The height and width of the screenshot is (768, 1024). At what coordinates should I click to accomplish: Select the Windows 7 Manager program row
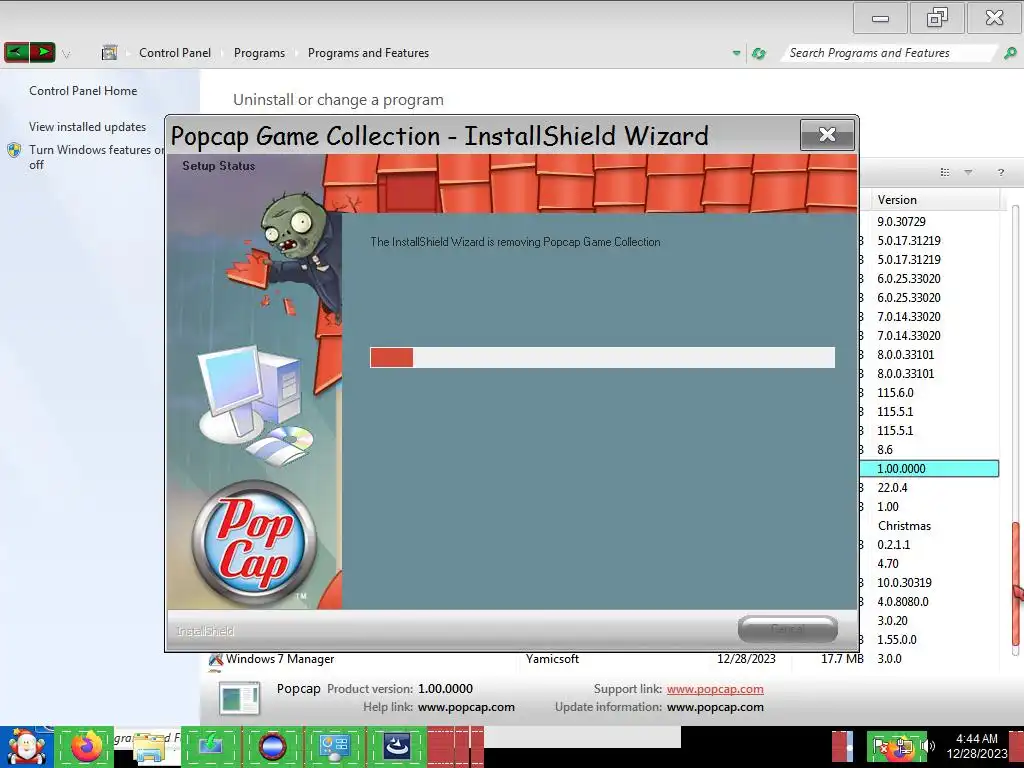pyautogui.click(x=604, y=659)
